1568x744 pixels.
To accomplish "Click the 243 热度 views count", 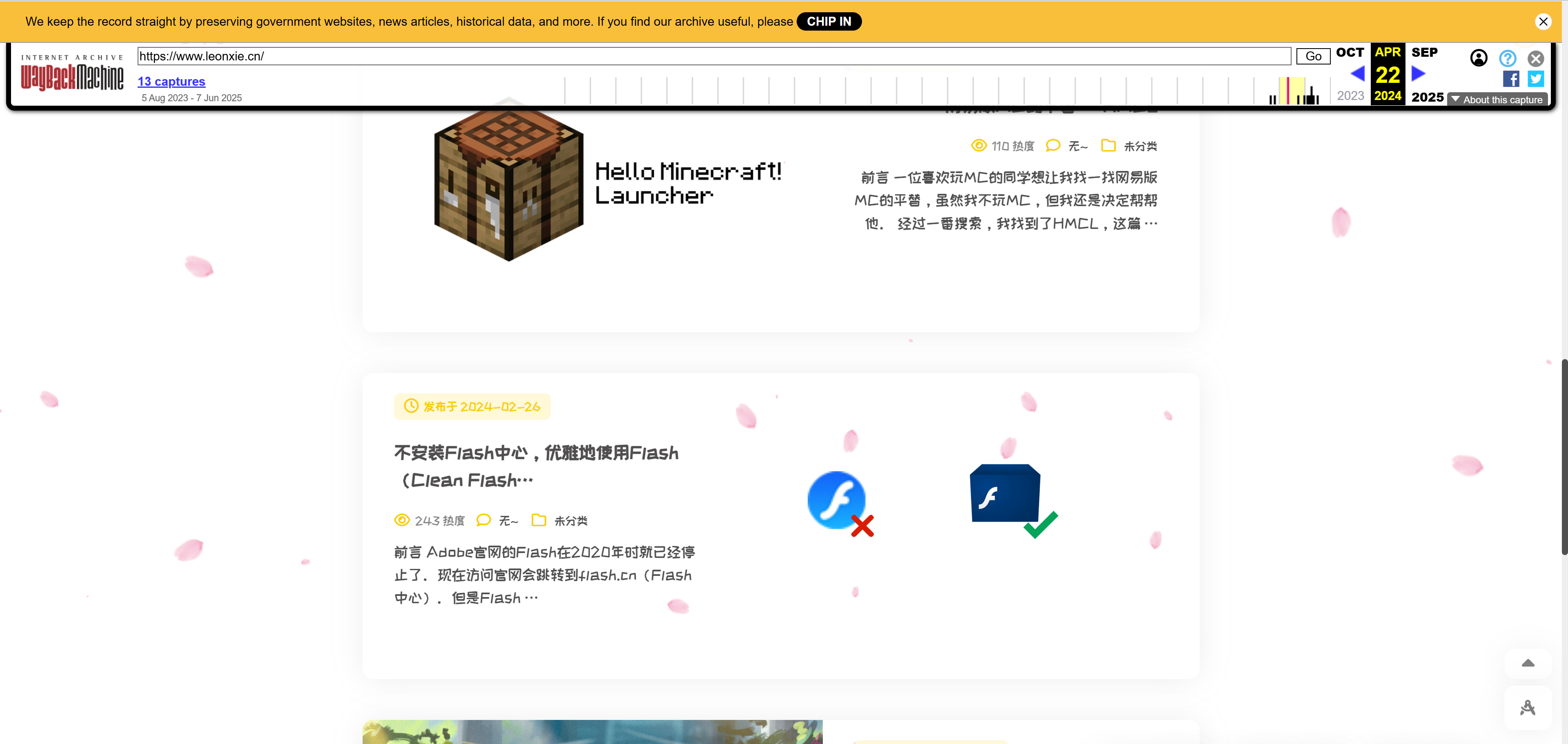I will click(439, 521).
